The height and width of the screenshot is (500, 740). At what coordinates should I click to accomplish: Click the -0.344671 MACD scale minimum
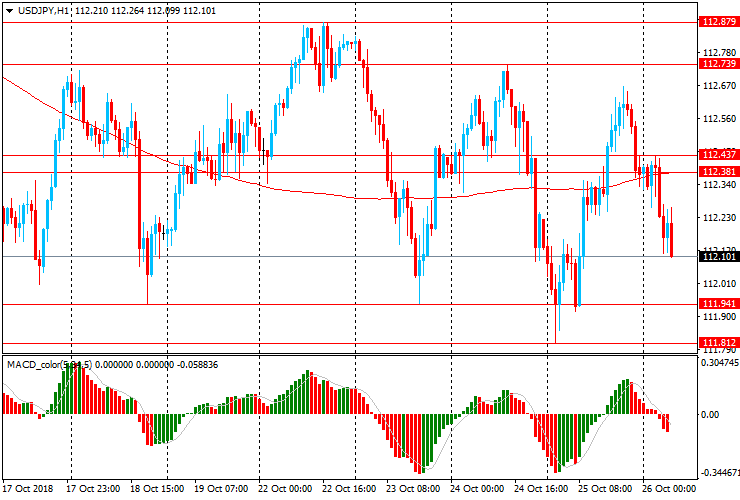(x=720, y=473)
